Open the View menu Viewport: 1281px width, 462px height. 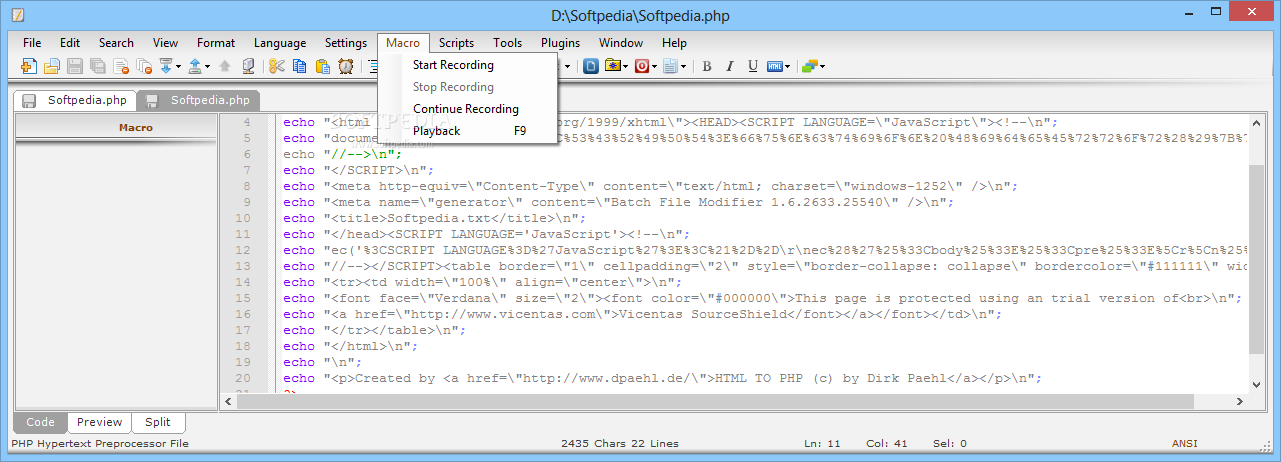point(165,43)
